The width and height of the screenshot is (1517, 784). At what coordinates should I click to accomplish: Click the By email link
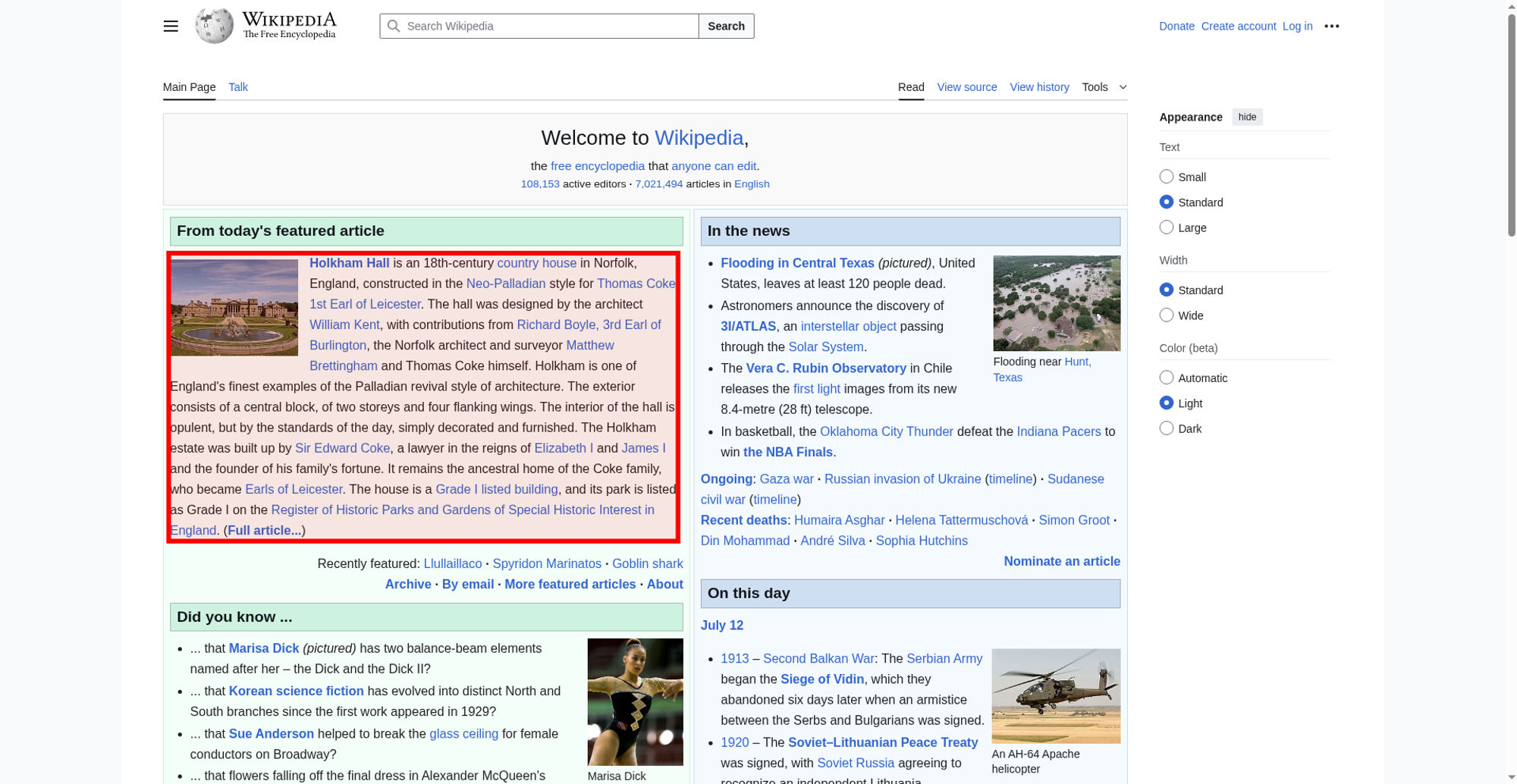(x=468, y=584)
